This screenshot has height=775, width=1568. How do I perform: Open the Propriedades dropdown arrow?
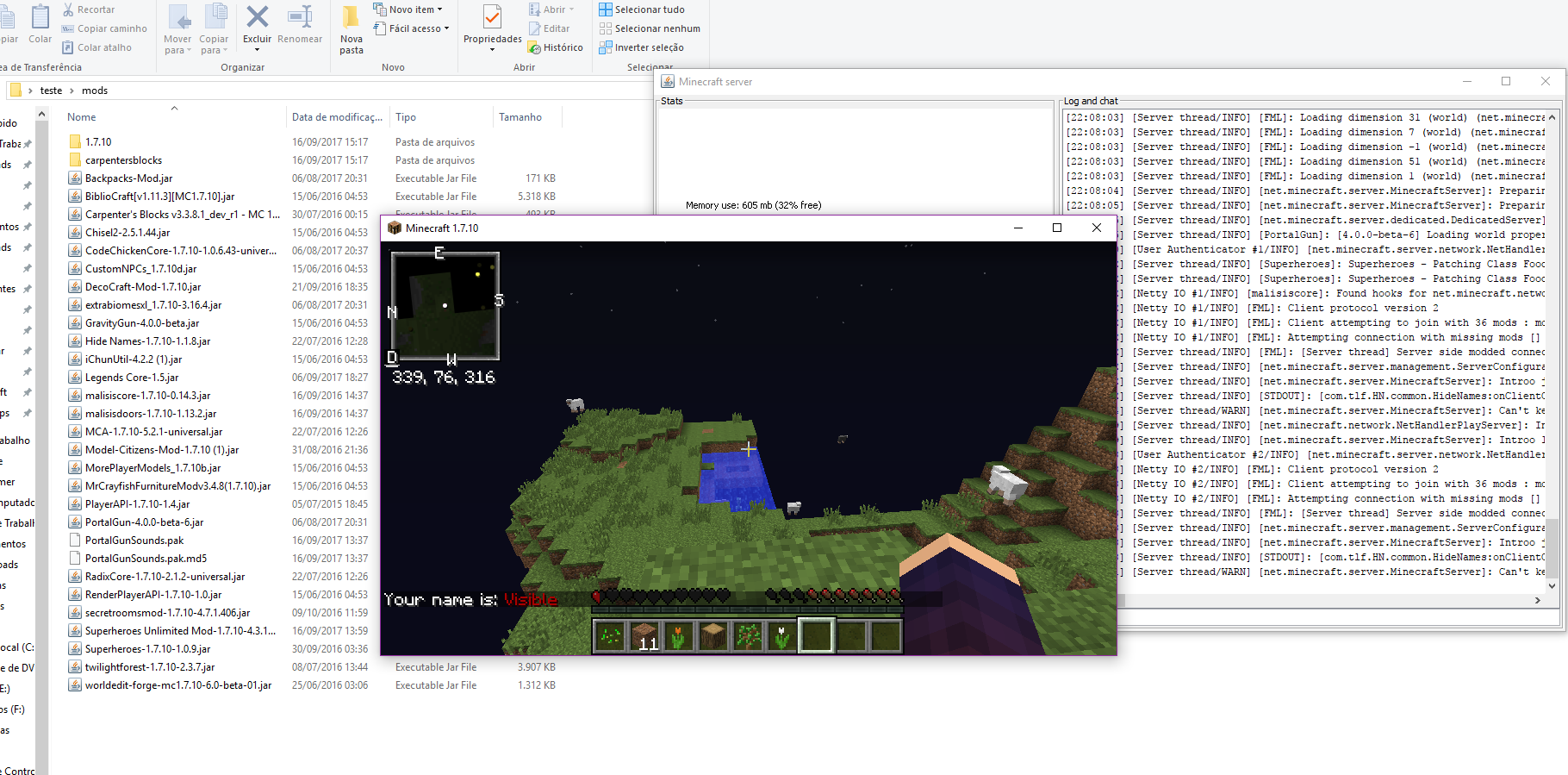(x=492, y=50)
